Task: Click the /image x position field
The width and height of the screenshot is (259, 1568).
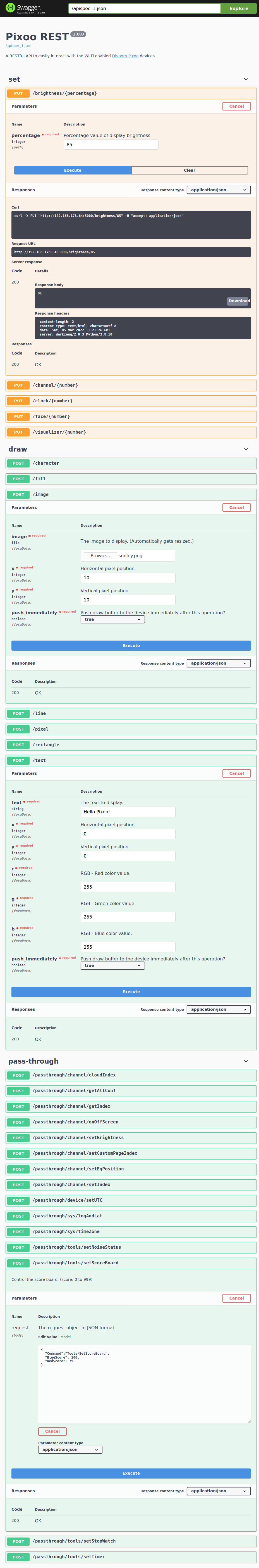Action: [x=128, y=578]
